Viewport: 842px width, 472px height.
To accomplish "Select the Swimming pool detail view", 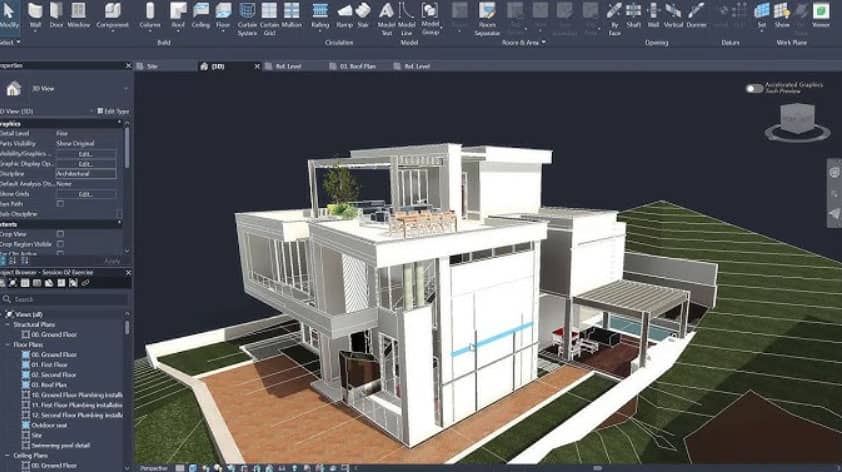I will click(61, 446).
